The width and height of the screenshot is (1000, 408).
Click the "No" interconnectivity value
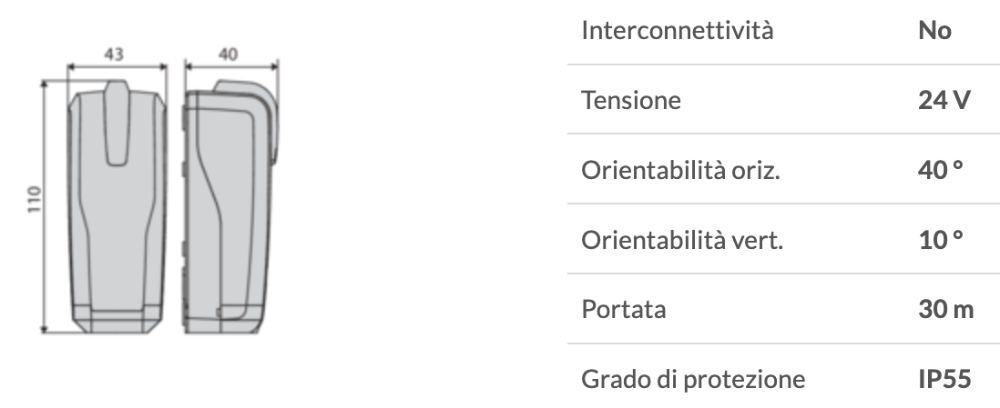[934, 31]
